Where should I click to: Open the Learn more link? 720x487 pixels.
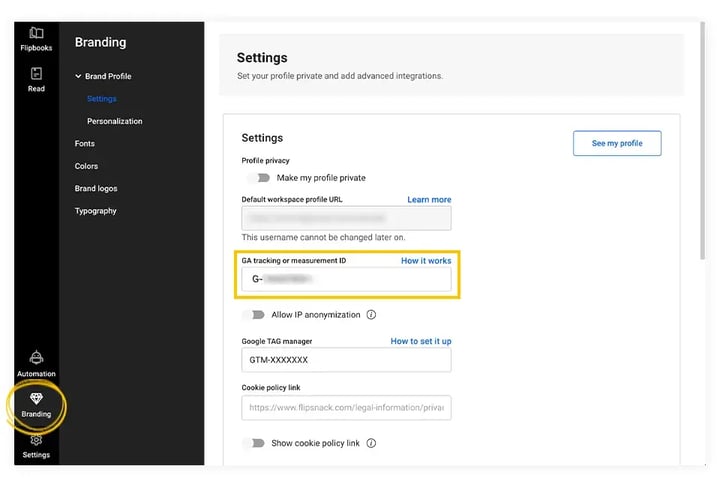click(429, 200)
